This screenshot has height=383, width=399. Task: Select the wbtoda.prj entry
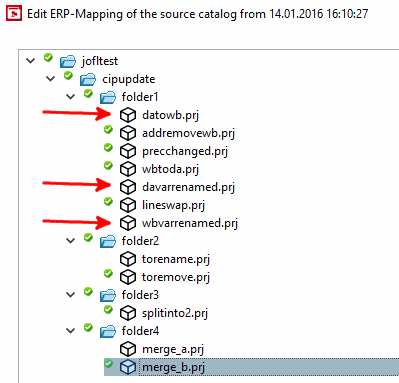(170, 169)
